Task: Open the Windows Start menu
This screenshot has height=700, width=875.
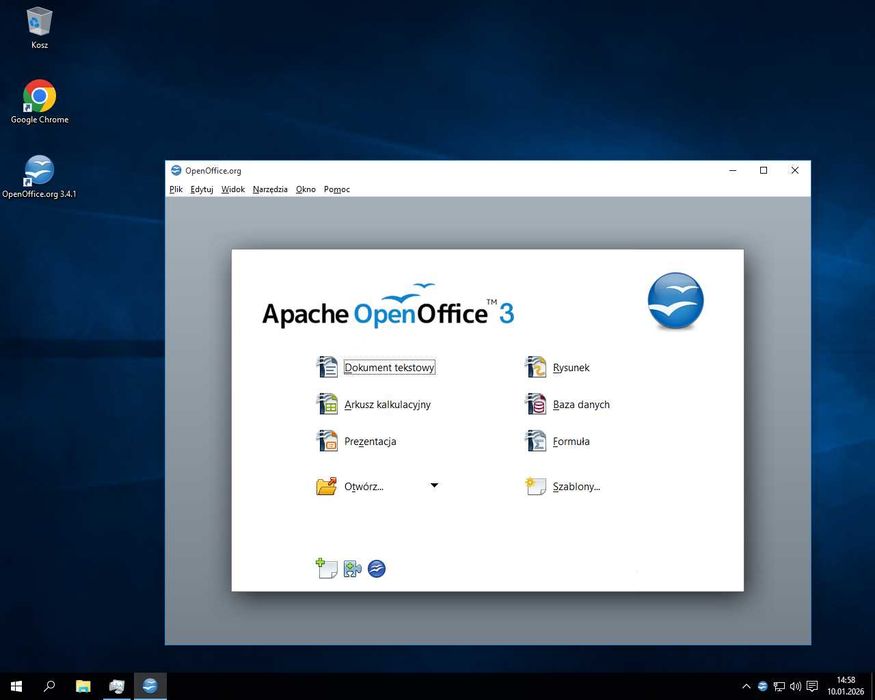Action: tap(16, 686)
